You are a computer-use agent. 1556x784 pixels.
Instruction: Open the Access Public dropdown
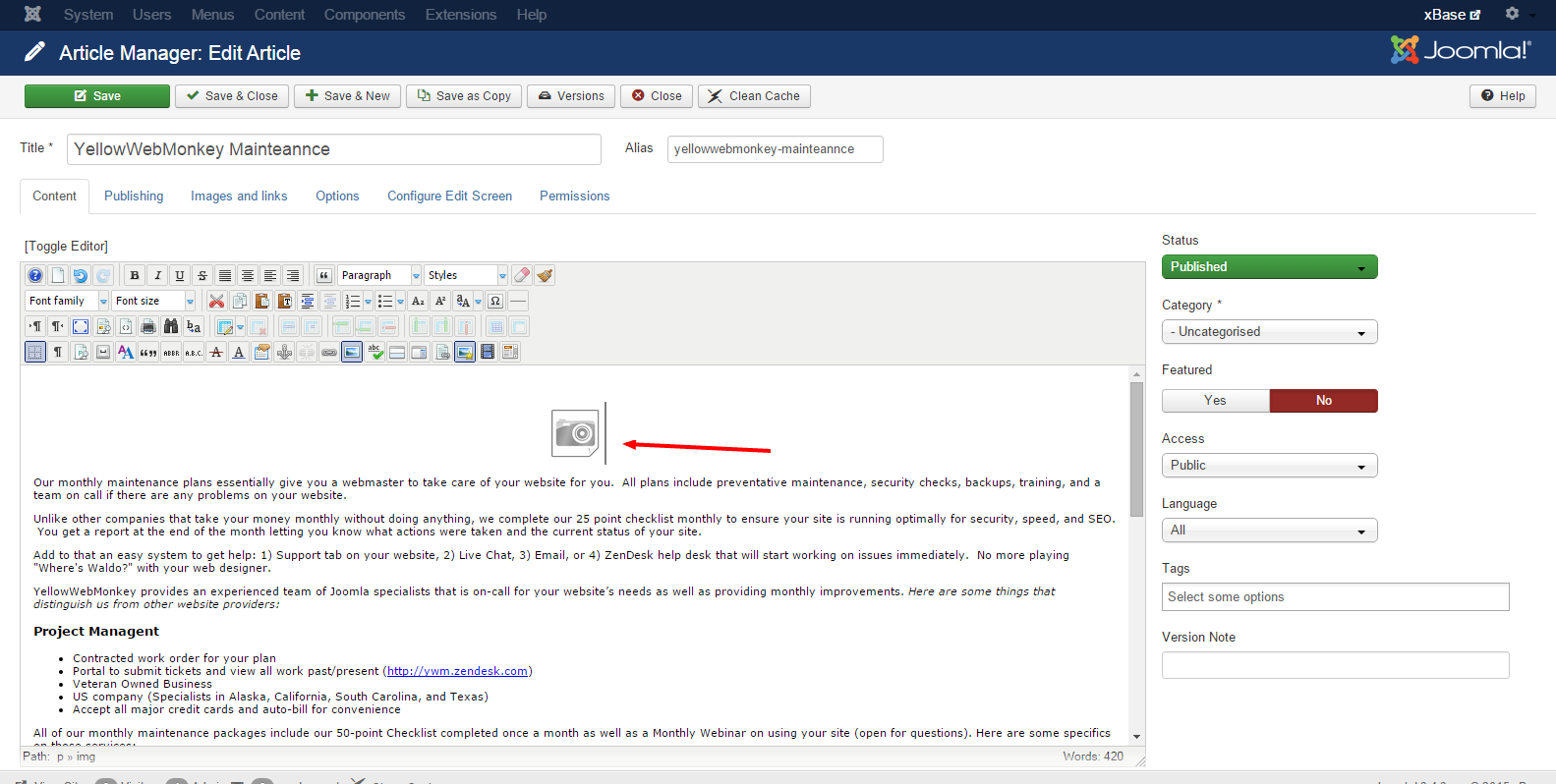click(1269, 466)
